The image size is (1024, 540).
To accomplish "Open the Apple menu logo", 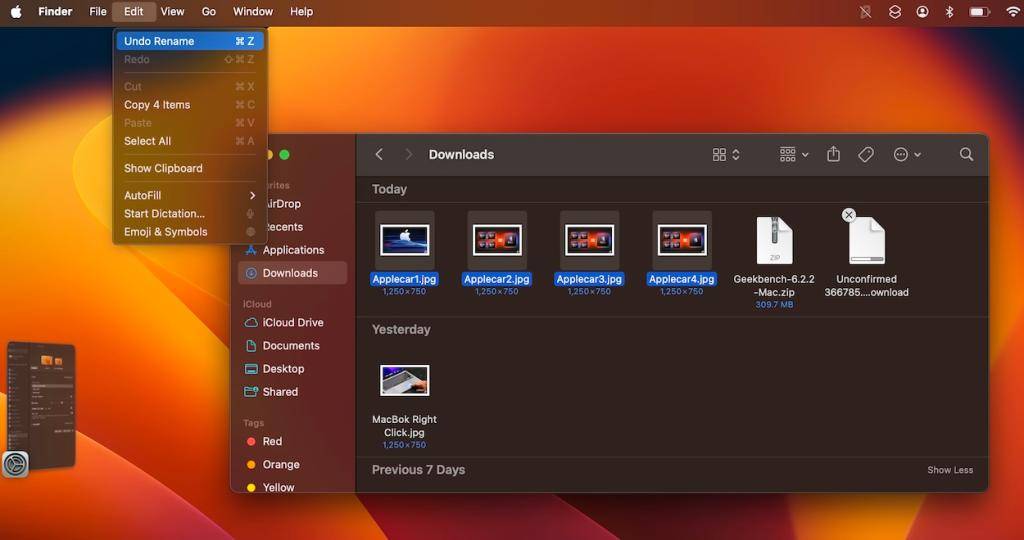I will [x=16, y=12].
